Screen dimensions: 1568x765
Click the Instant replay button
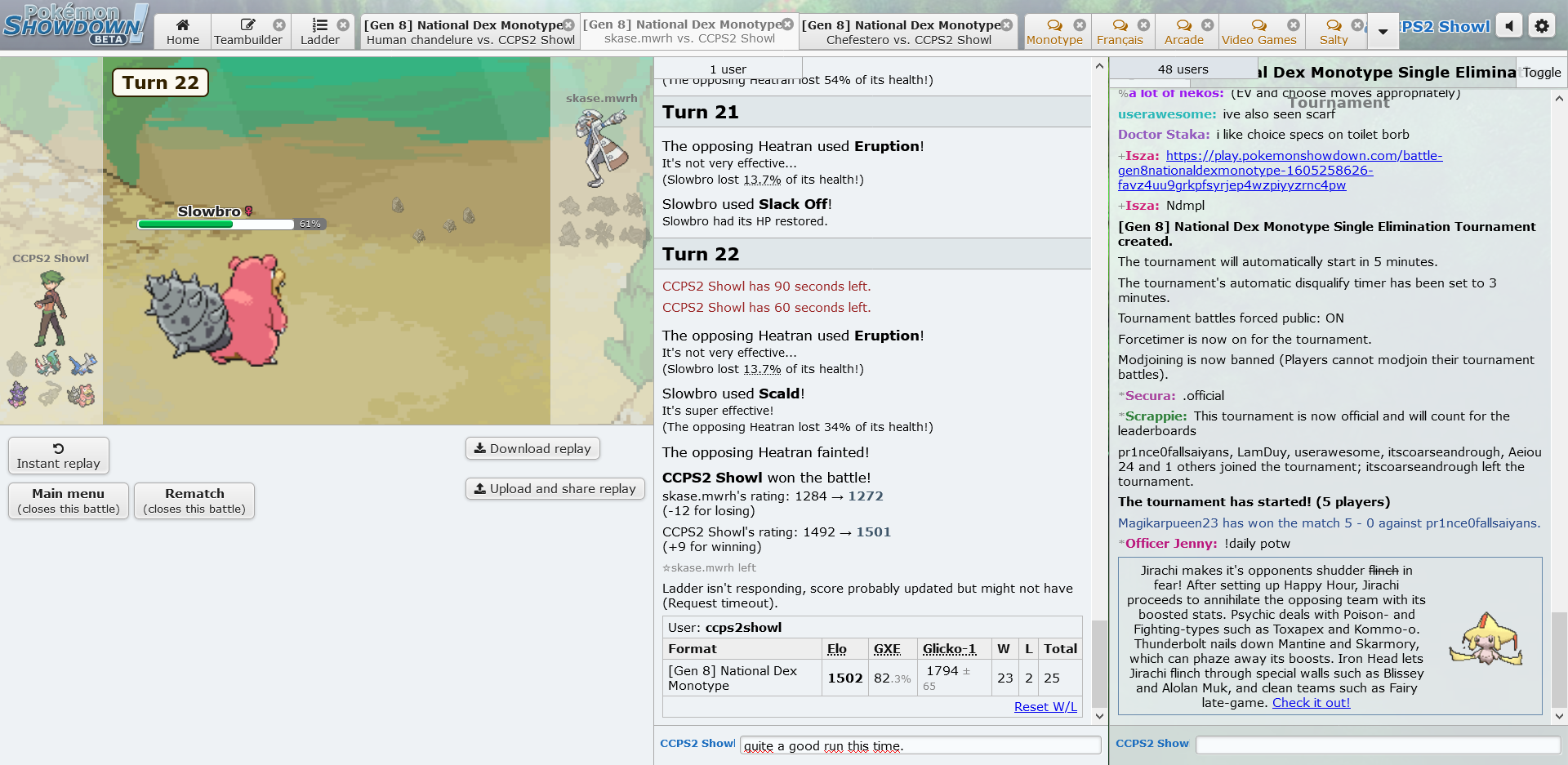click(x=59, y=456)
